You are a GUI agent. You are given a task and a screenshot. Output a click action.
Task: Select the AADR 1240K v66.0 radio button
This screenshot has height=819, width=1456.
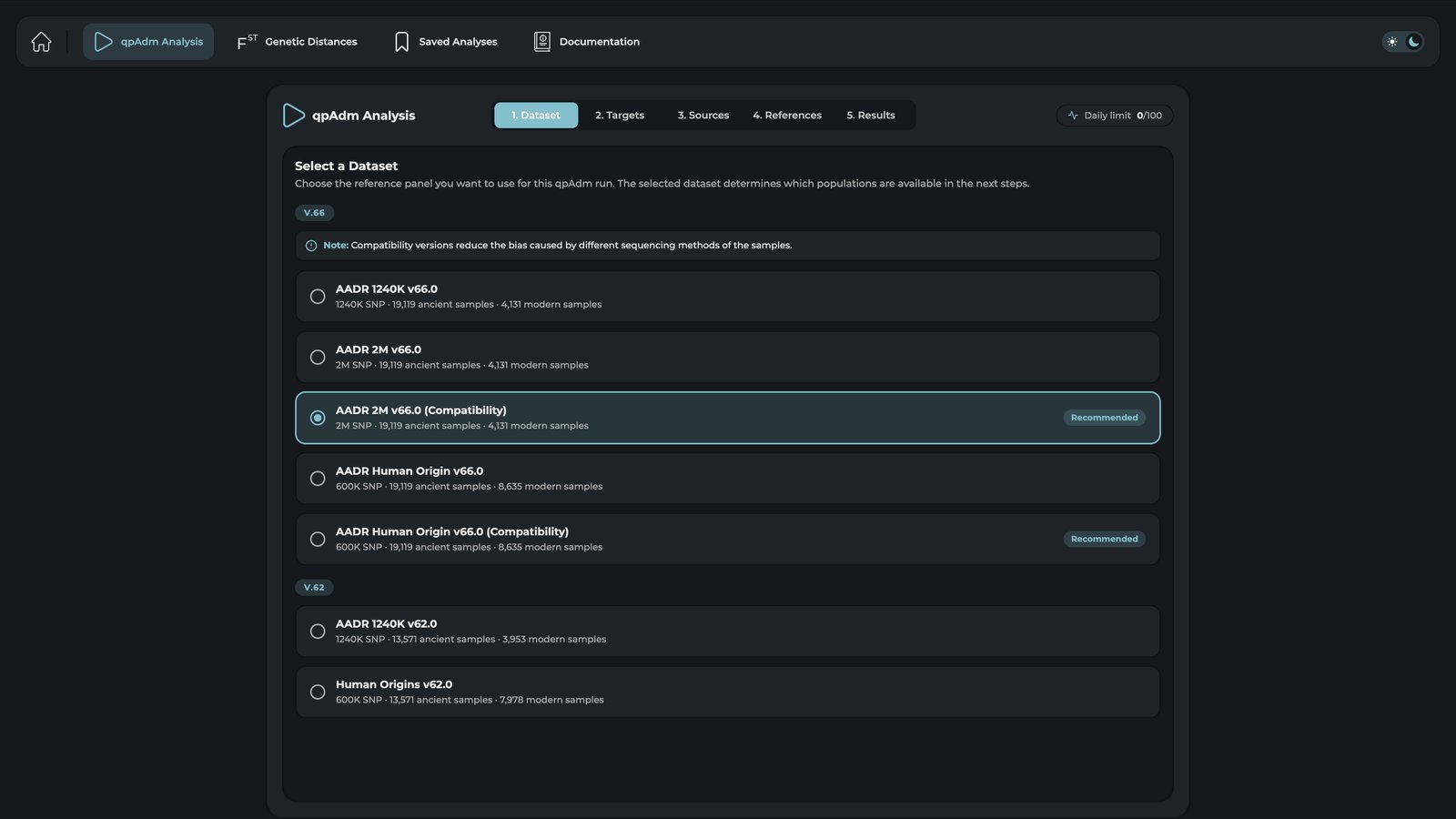point(318,297)
